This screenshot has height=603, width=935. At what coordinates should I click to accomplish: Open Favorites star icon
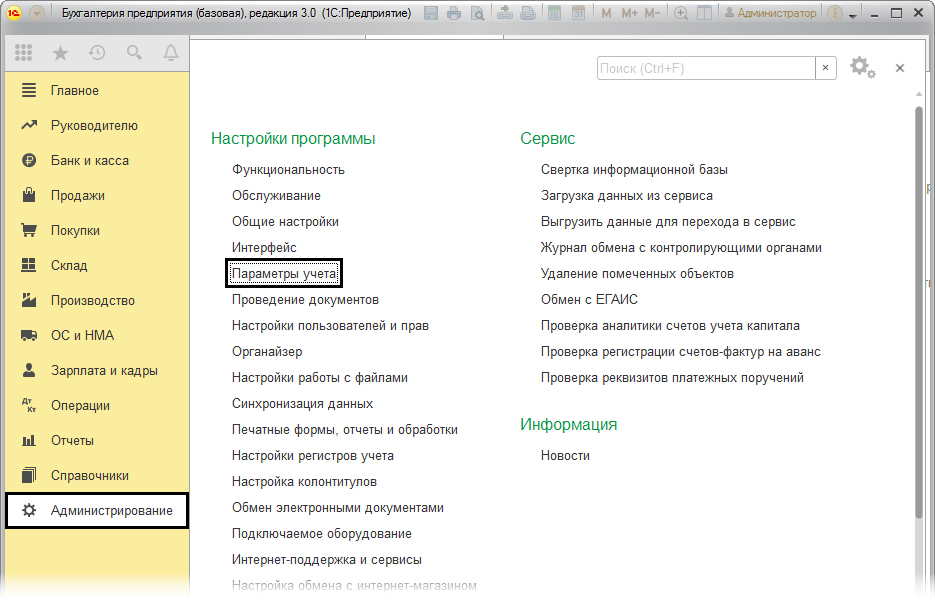coord(60,53)
